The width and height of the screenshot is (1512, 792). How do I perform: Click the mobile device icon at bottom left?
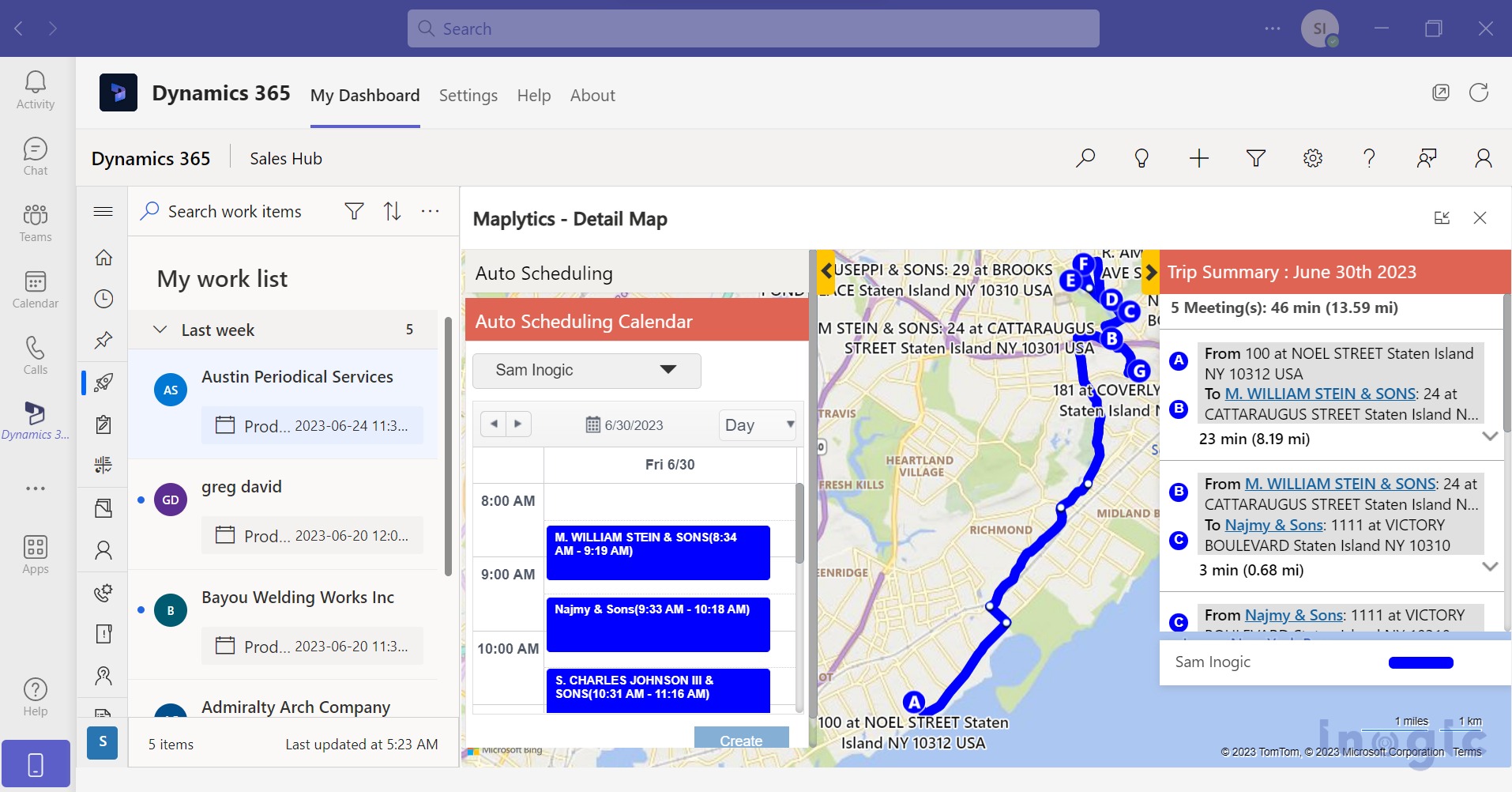[36, 764]
